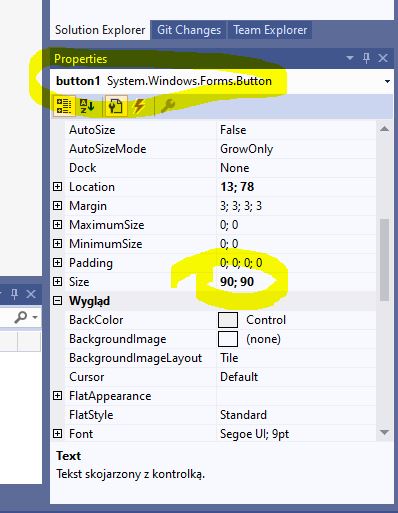Expand the MaximumSize property
This screenshot has width=398, height=513.
(57, 225)
